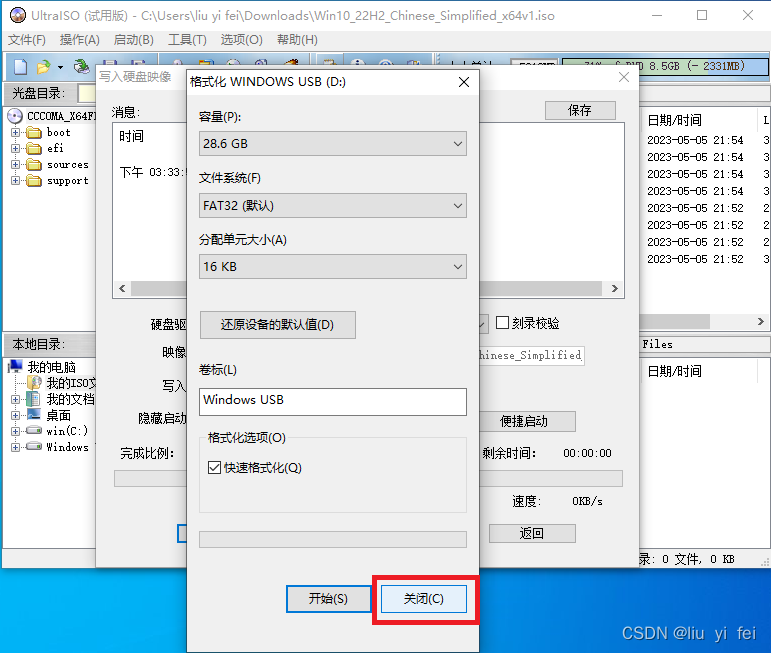The image size is (771, 653).
Task: Click the 0KB/s speed value
Action: [x=587, y=501]
